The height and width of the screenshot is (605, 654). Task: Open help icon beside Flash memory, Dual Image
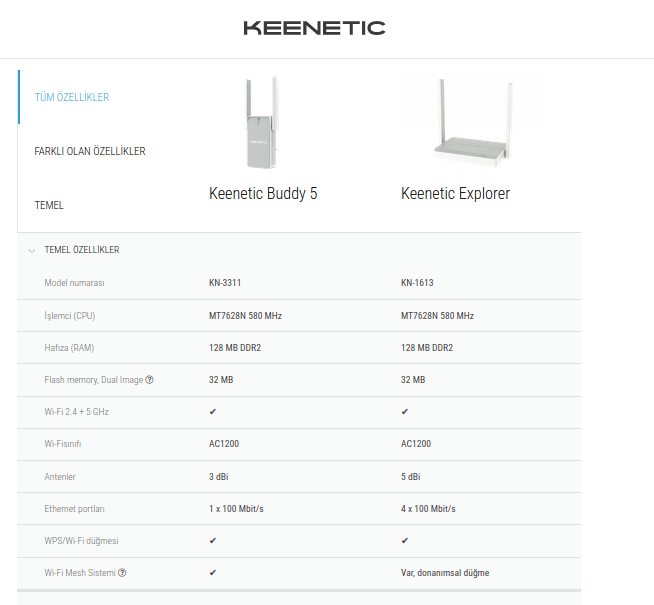point(149,380)
